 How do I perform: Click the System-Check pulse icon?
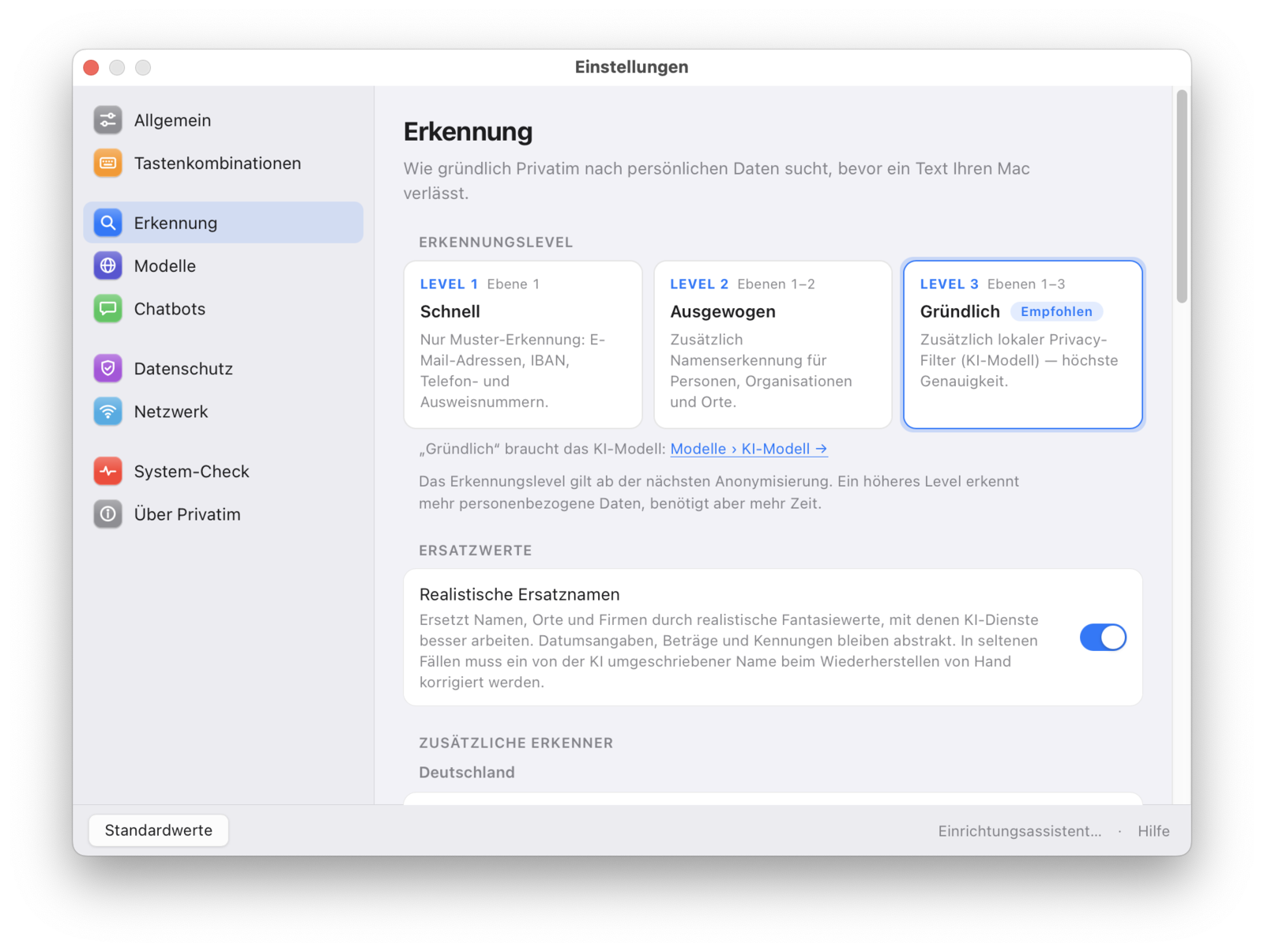pos(108,471)
